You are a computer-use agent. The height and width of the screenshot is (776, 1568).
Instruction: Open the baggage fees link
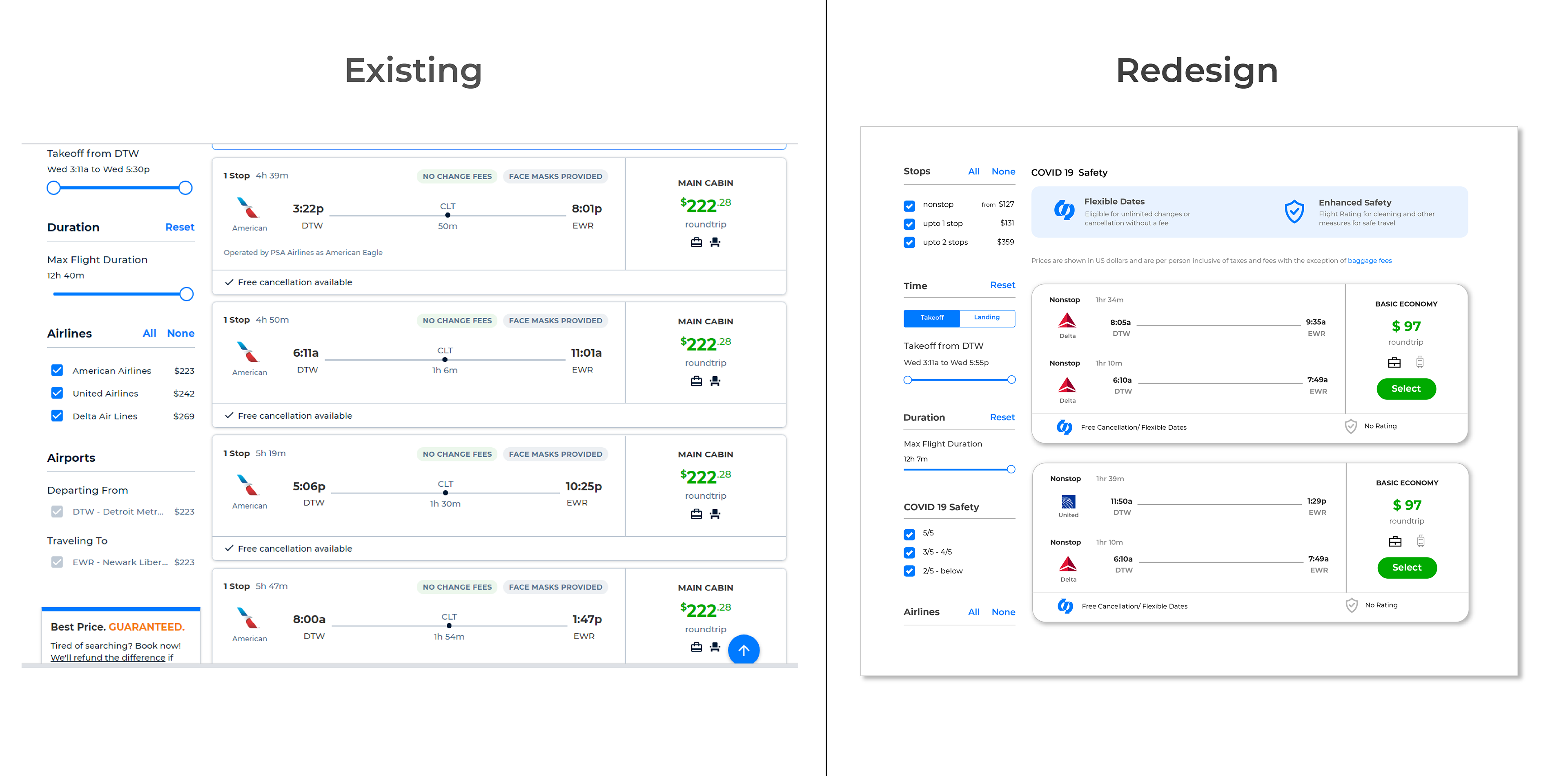(x=1370, y=261)
